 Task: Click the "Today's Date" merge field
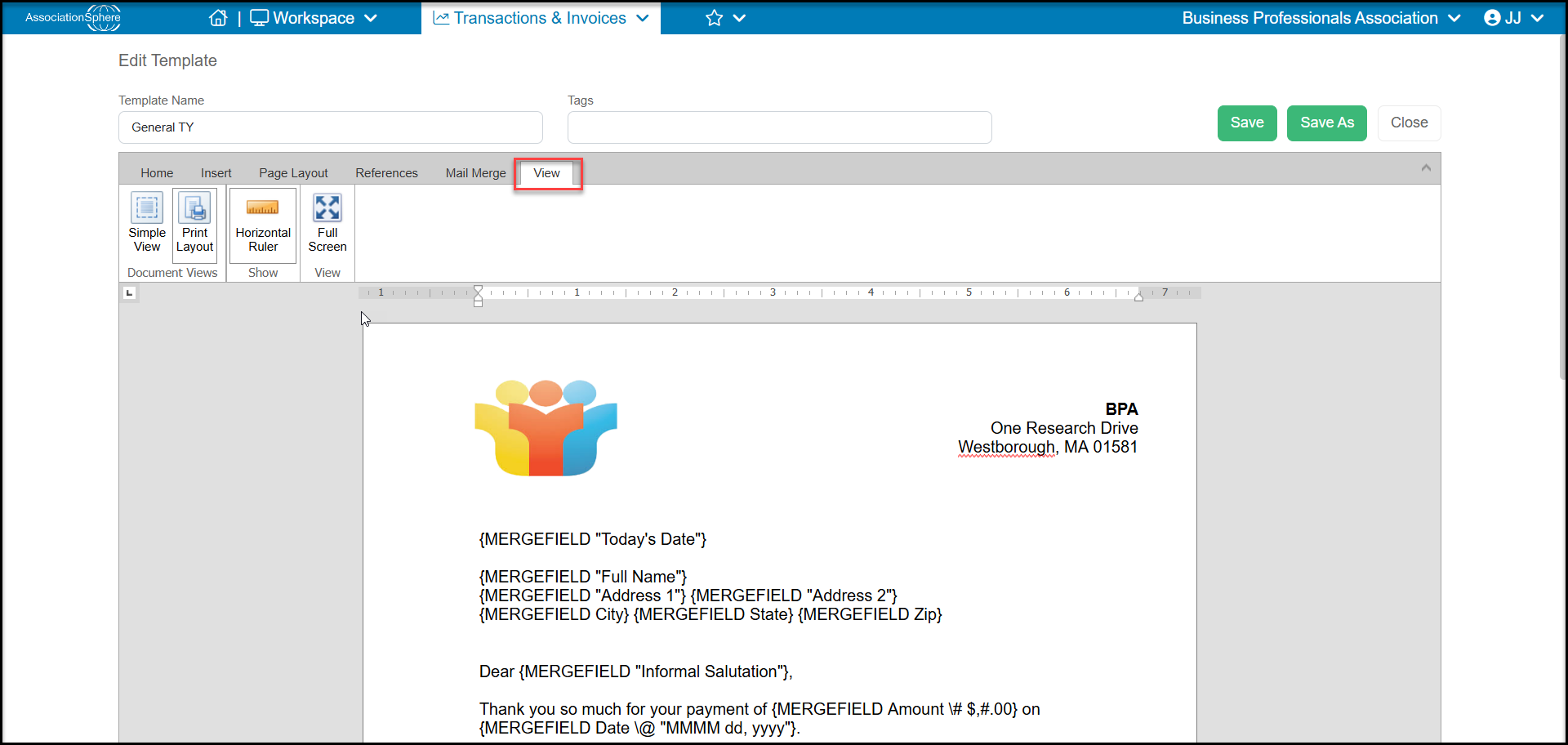(593, 539)
